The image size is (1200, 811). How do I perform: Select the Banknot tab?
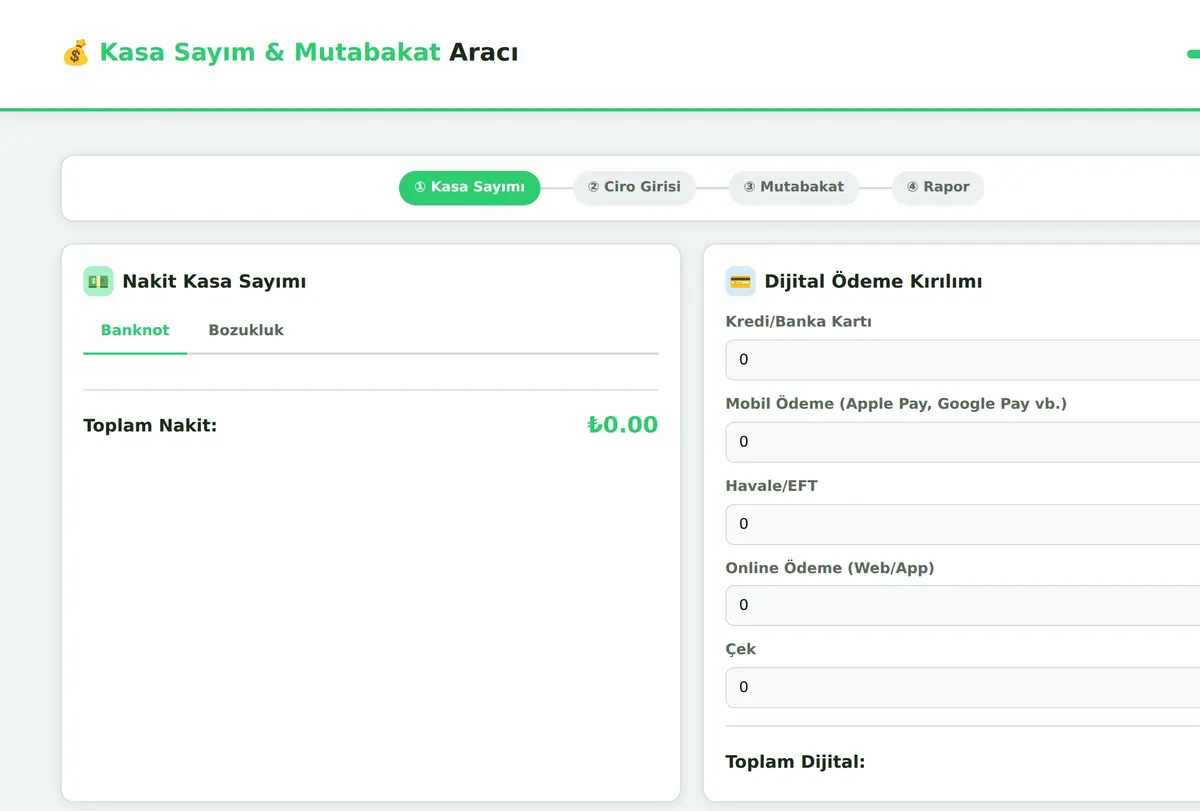click(x=135, y=330)
